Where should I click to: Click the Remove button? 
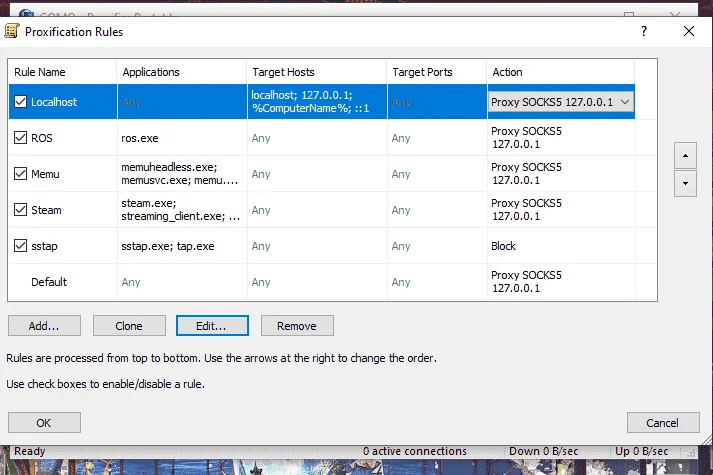297,326
